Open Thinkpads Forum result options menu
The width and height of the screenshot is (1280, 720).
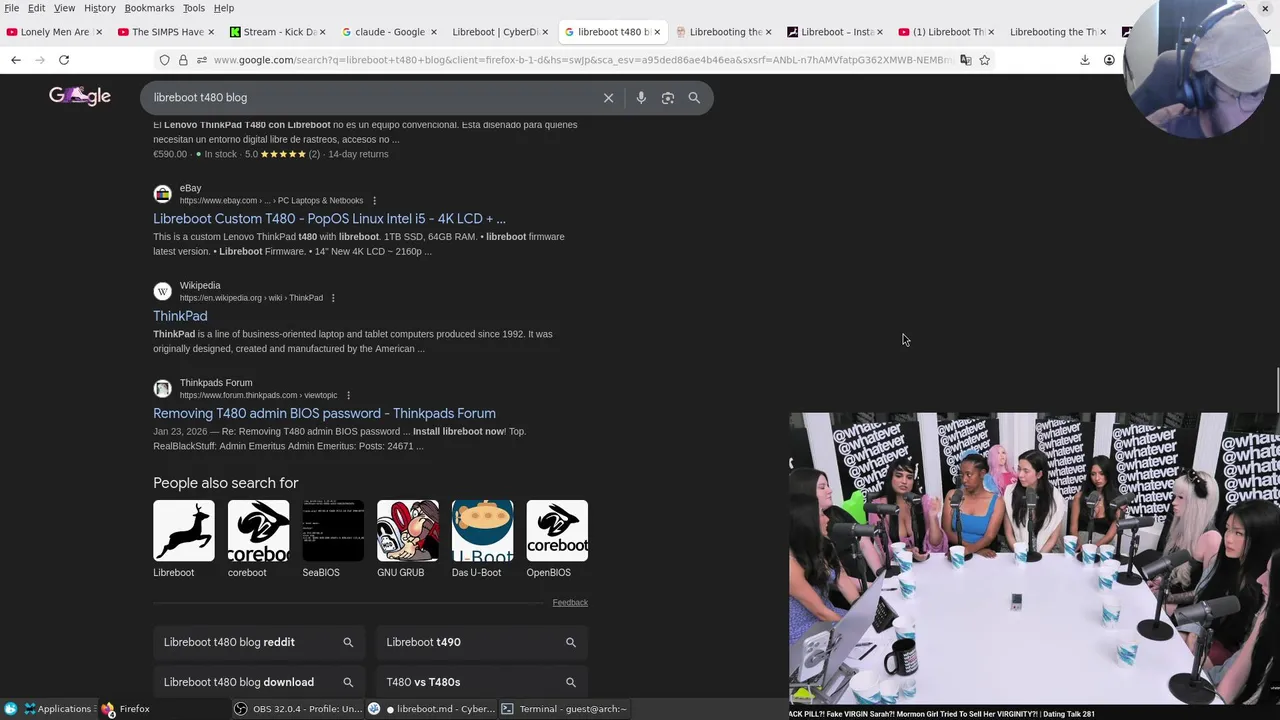(x=348, y=395)
